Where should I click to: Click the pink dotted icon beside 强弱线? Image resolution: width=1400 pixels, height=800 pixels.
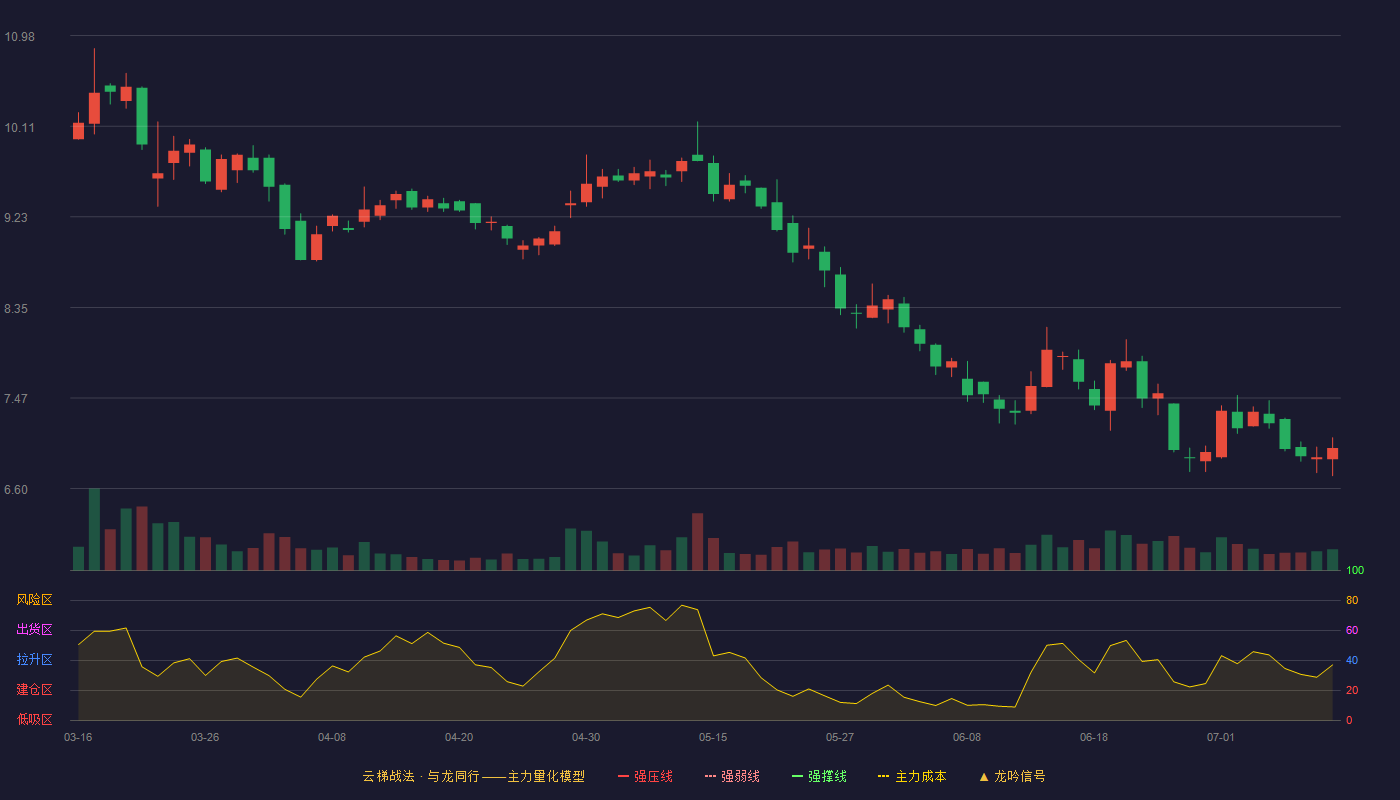click(711, 776)
